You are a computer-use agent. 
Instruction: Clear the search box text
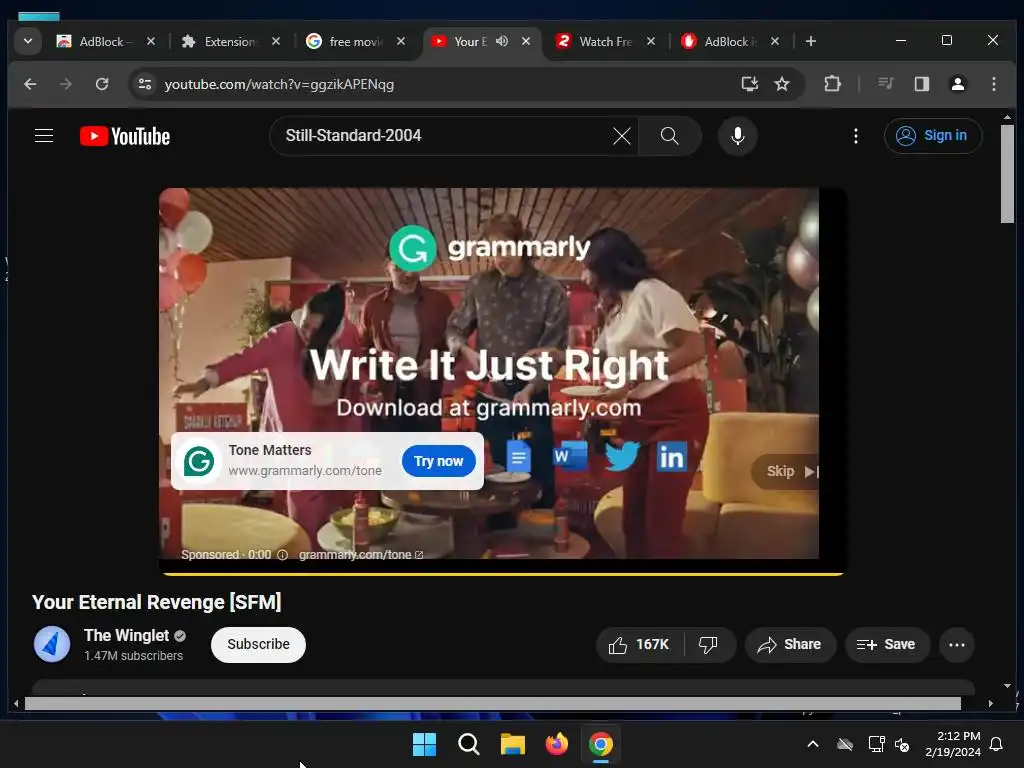coord(622,136)
